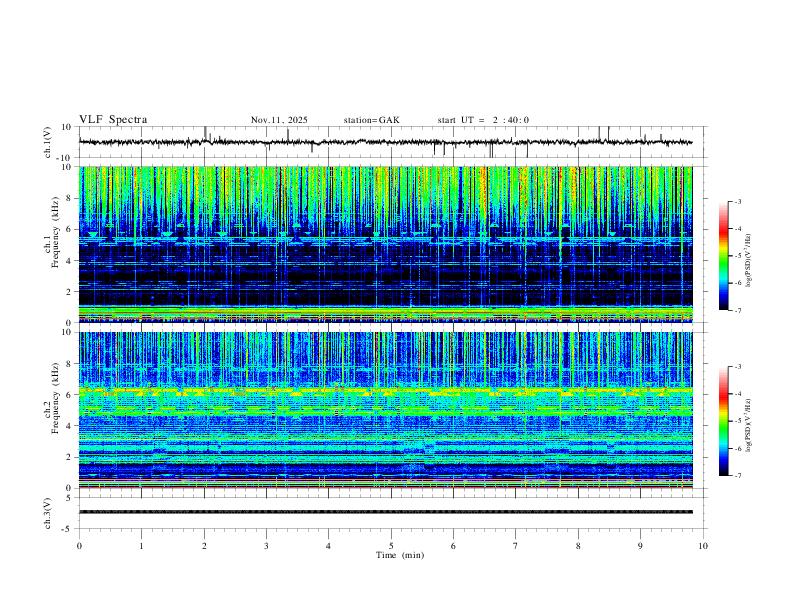This screenshot has height=612, width=792.
Task: Select the "ch.1(V)" axis label
Action: point(48,142)
